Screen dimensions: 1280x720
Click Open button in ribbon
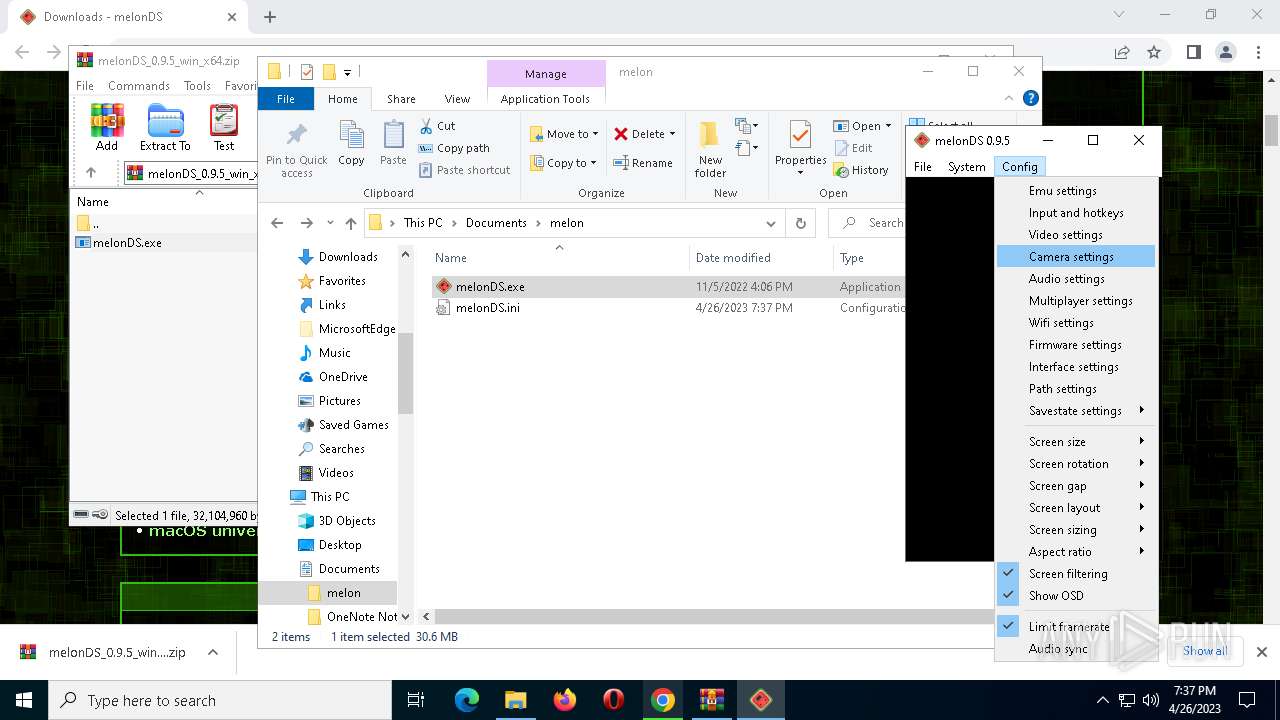[861, 126]
